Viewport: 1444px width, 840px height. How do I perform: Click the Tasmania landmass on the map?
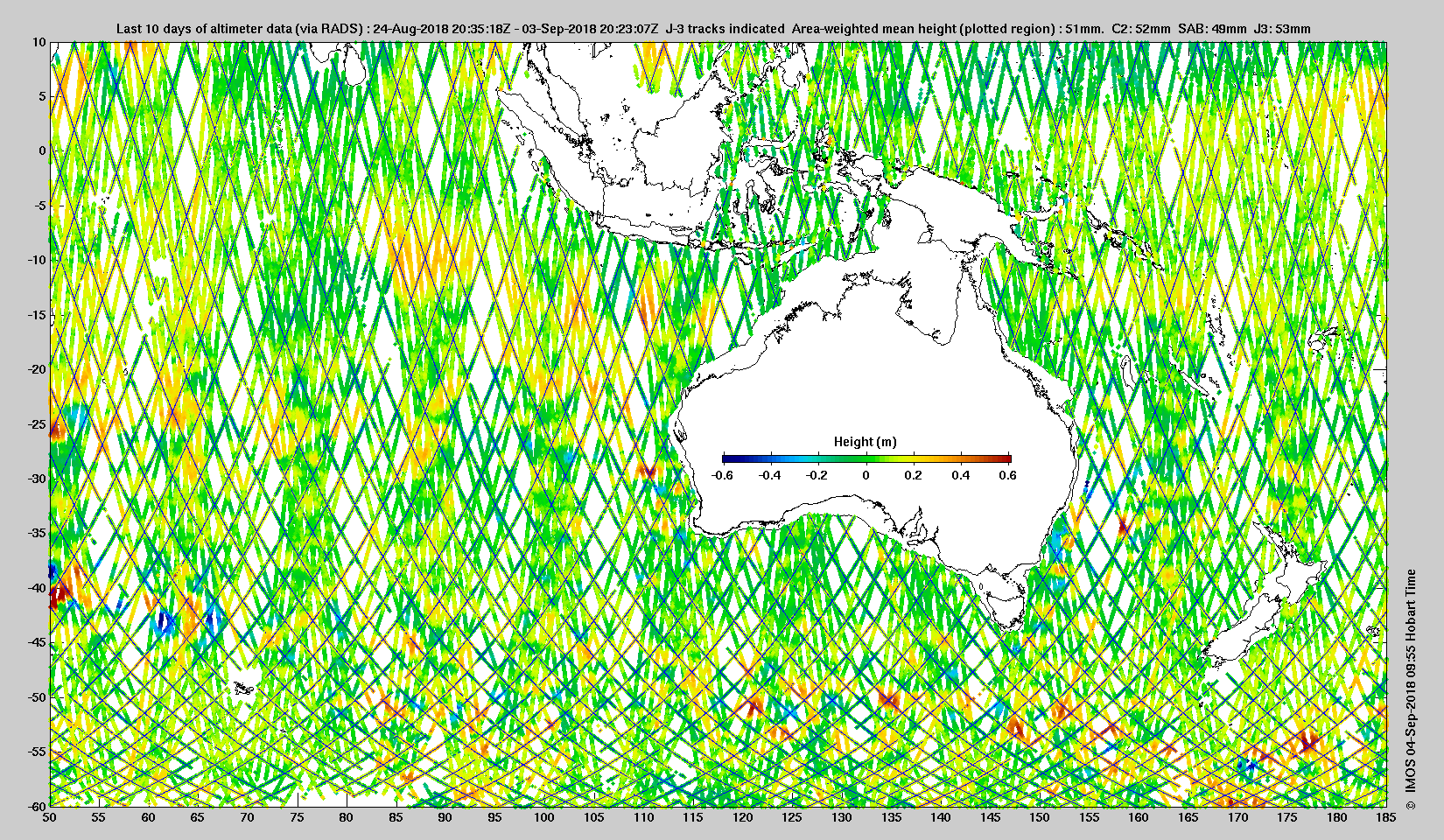(1006, 610)
